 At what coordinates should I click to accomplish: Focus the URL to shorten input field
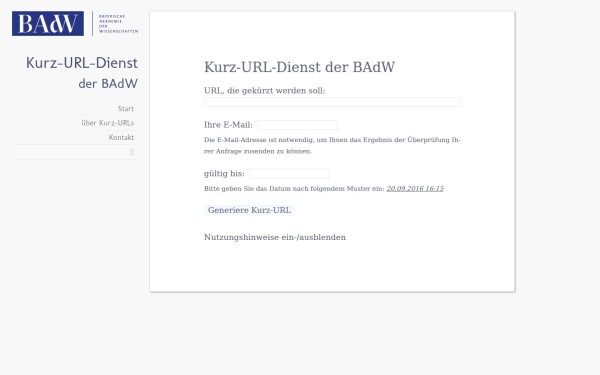pos(332,102)
